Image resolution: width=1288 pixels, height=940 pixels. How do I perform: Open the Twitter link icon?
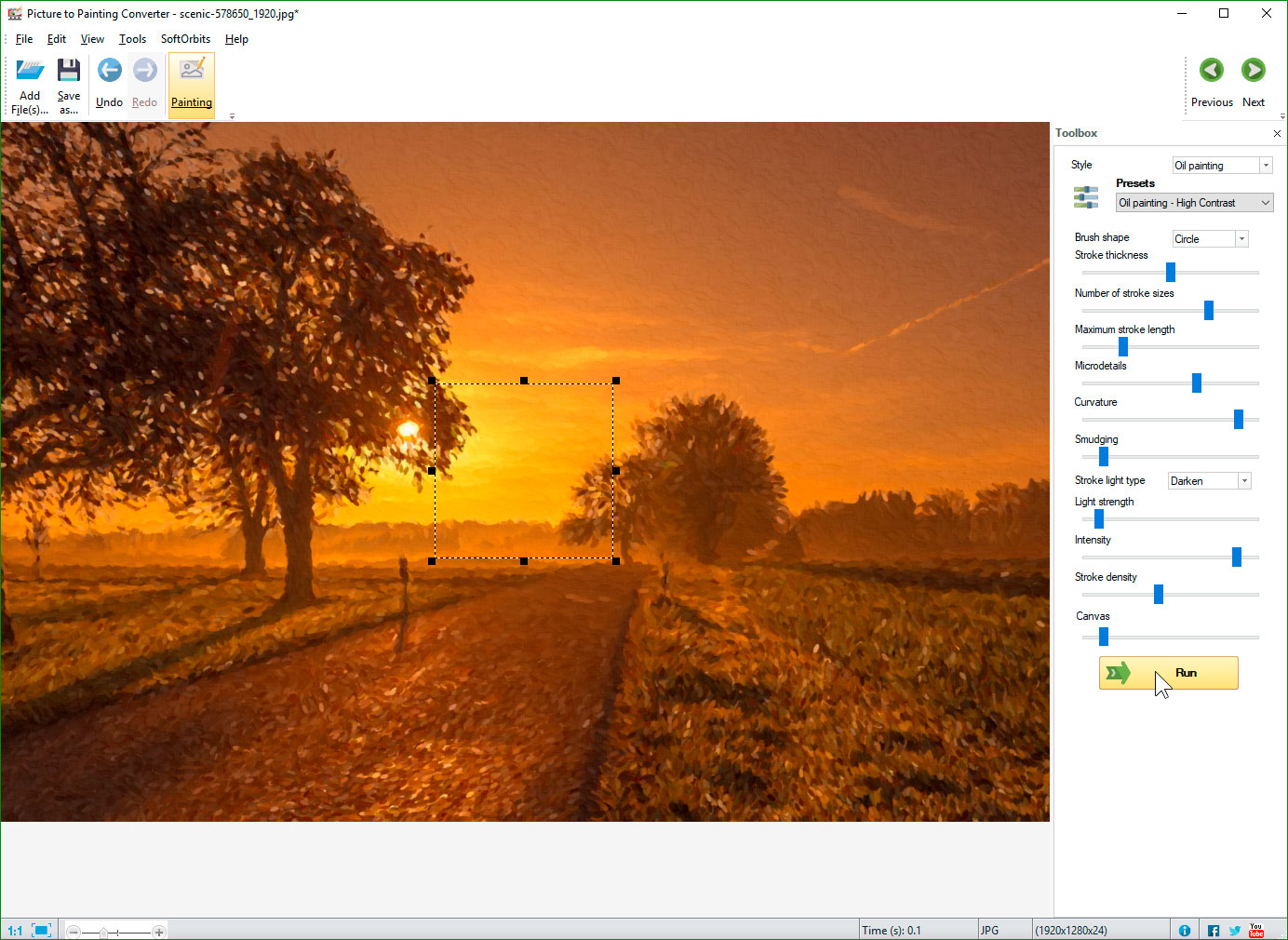(x=1235, y=931)
